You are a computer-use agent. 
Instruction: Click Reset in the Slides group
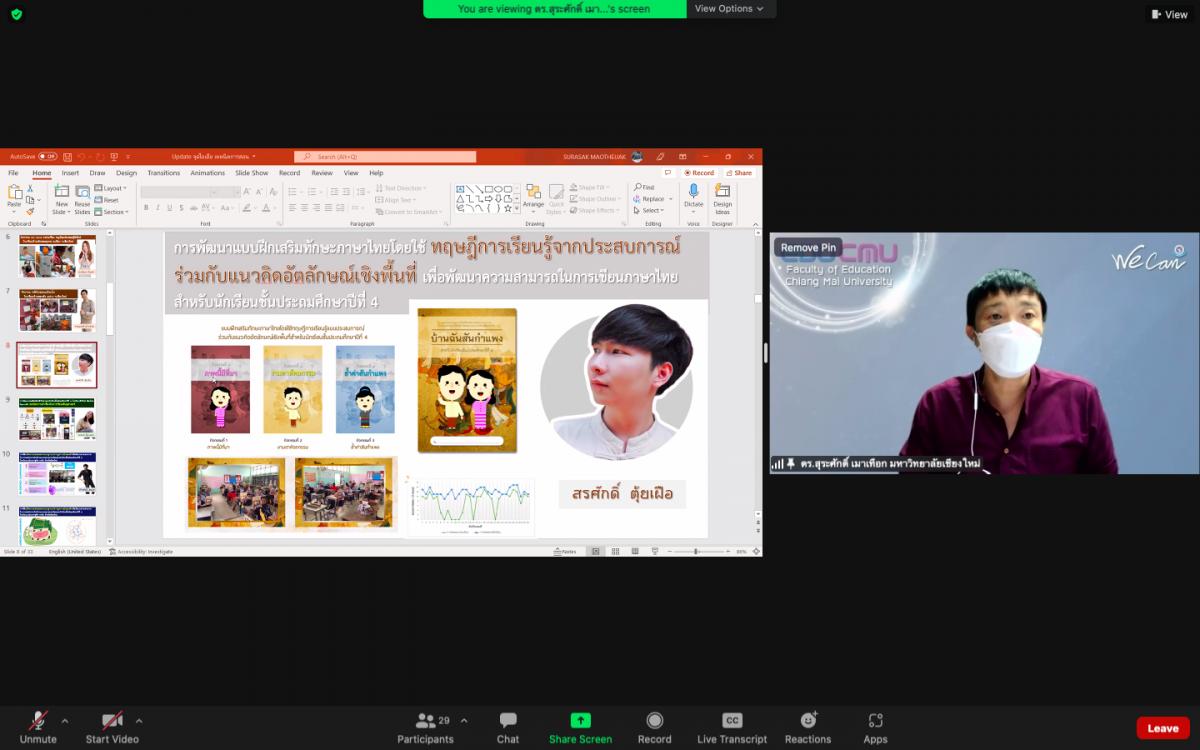107,200
